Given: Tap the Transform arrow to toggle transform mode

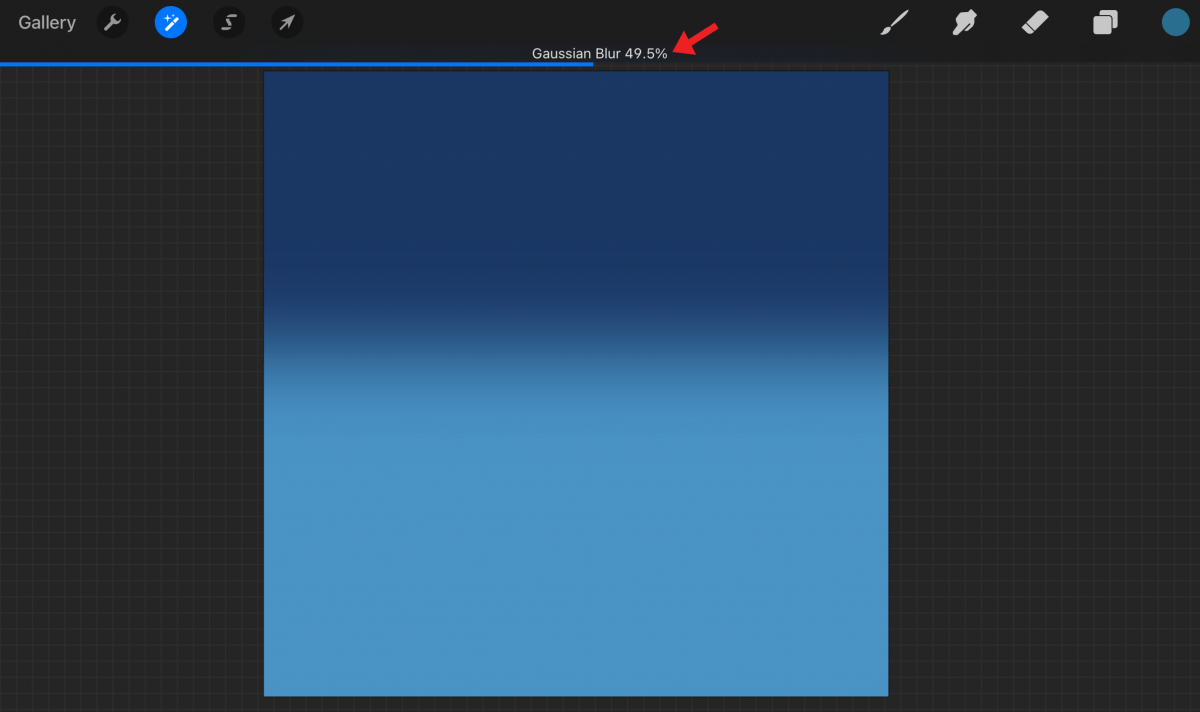Looking at the screenshot, I should point(287,22).
